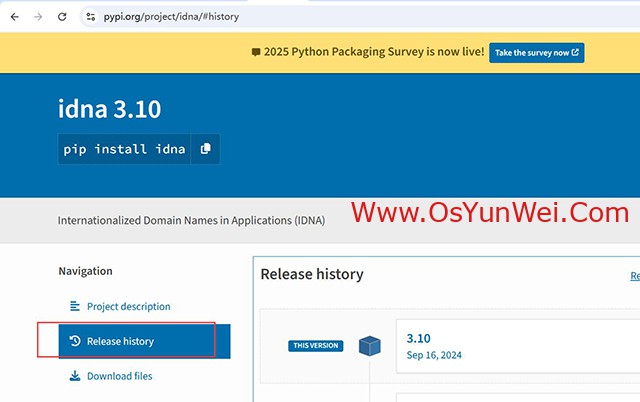The width and height of the screenshot is (640, 402).
Task: Click the pypi.org URL address field
Action: pos(170,17)
